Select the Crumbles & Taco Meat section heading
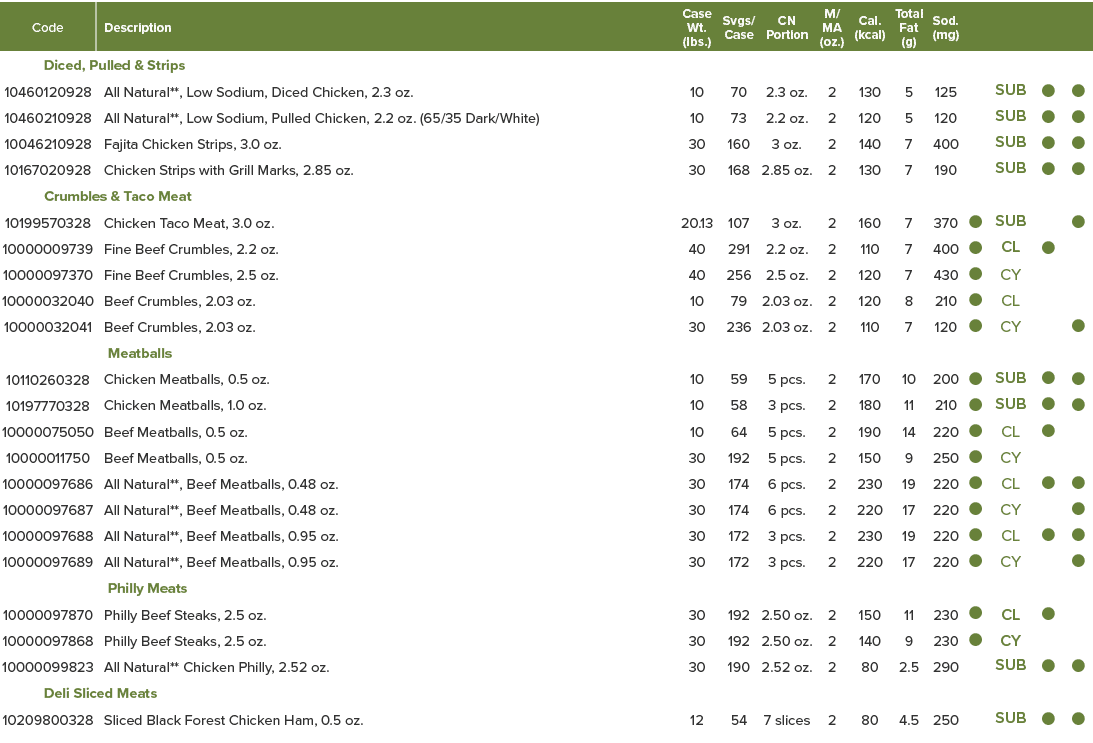Image resolution: width=1093 pixels, height=743 pixels. click(x=118, y=196)
